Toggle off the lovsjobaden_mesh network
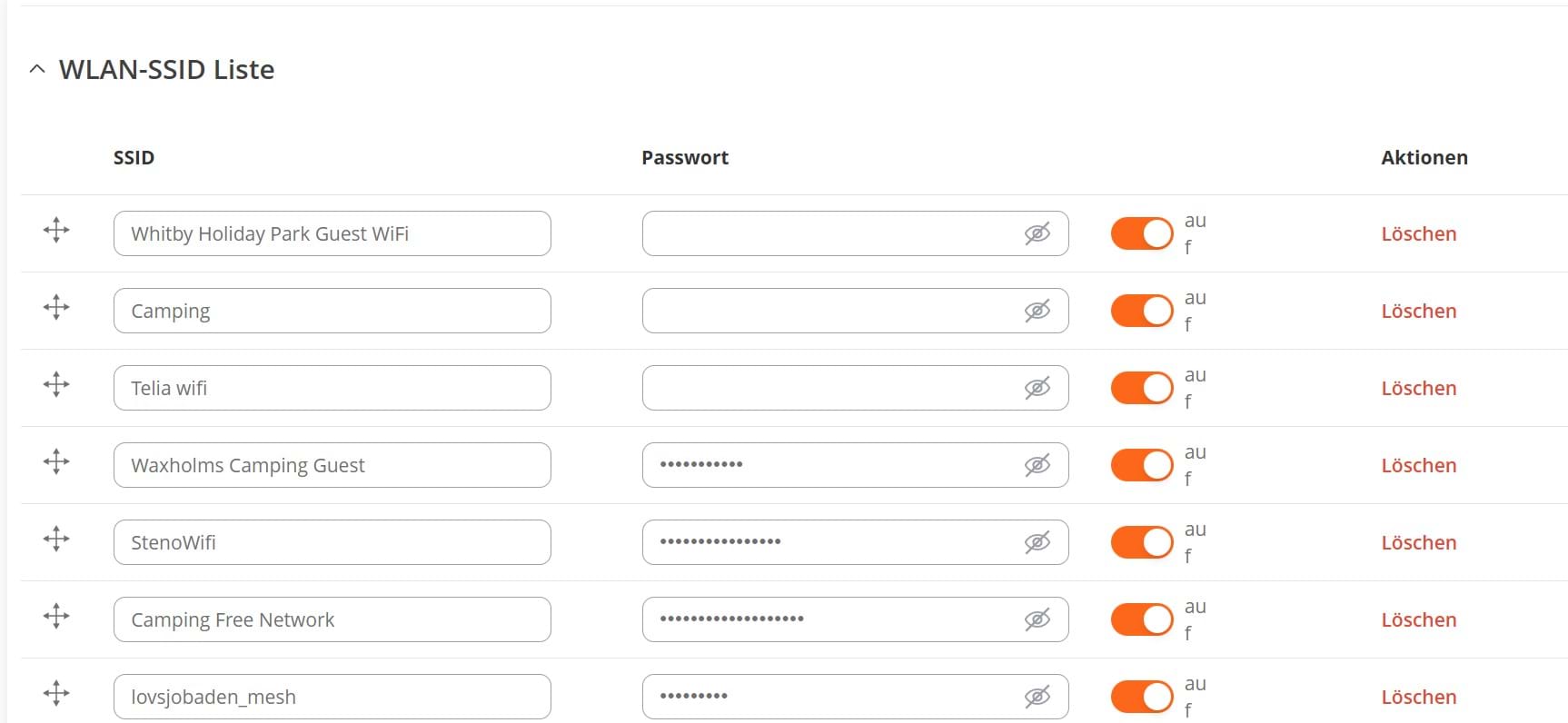 tap(1142, 697)
